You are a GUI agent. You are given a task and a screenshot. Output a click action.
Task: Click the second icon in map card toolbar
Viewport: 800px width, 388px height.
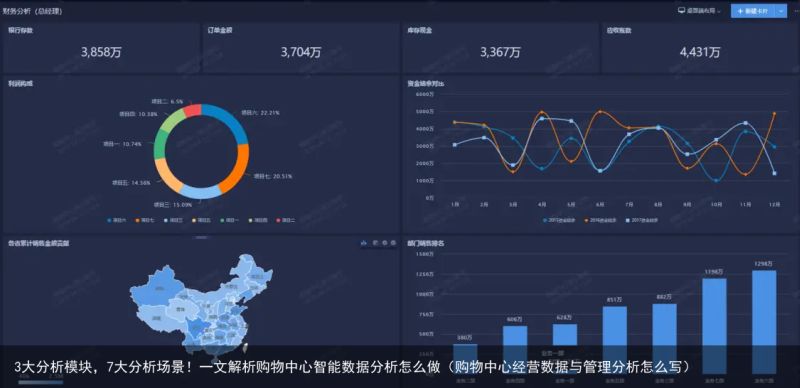pos(376,244)
